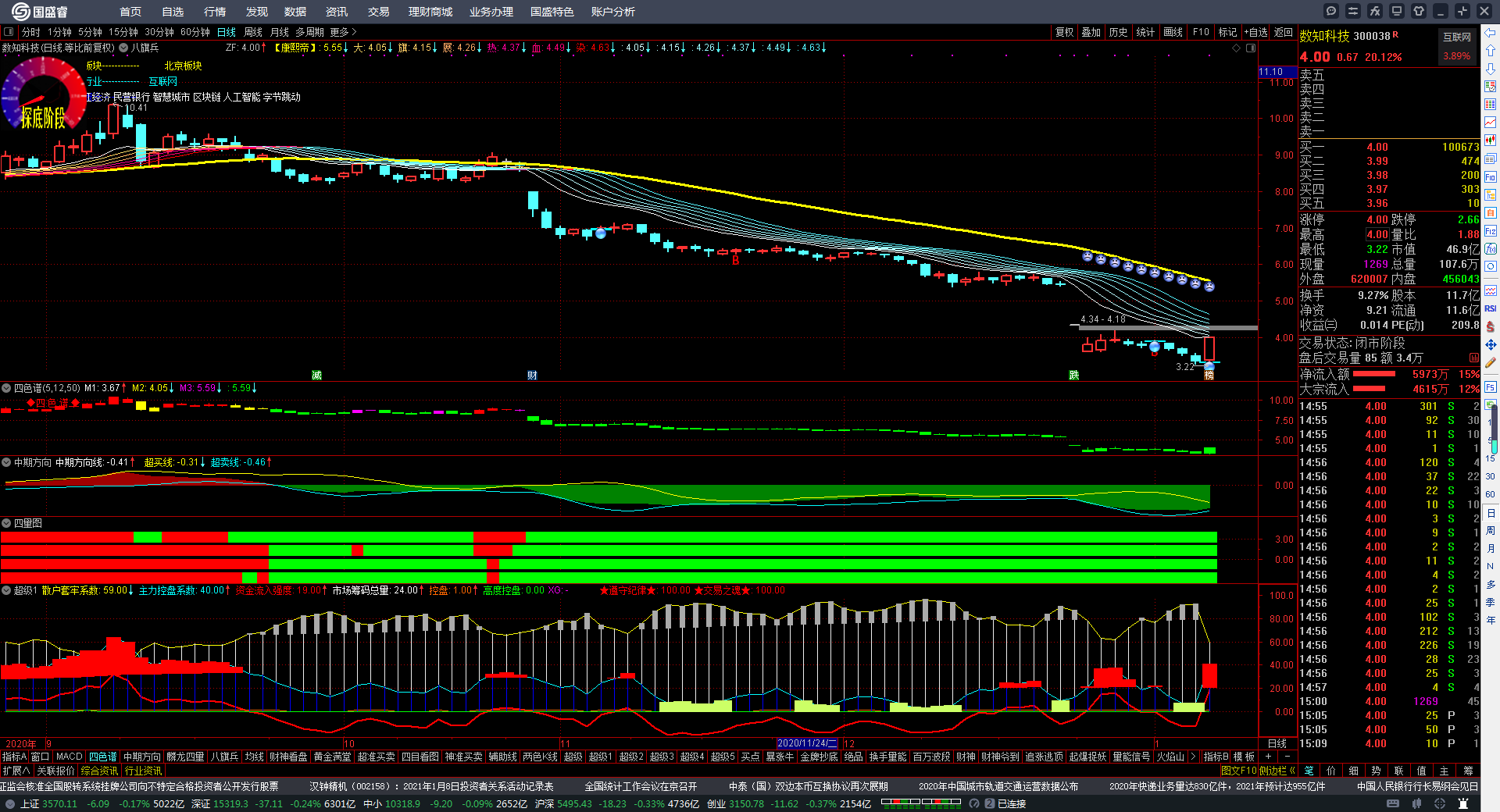Open the 数知科技 main chart header circle
The height and width of the screenshot is (812, 1500).
tap(123, 48)
